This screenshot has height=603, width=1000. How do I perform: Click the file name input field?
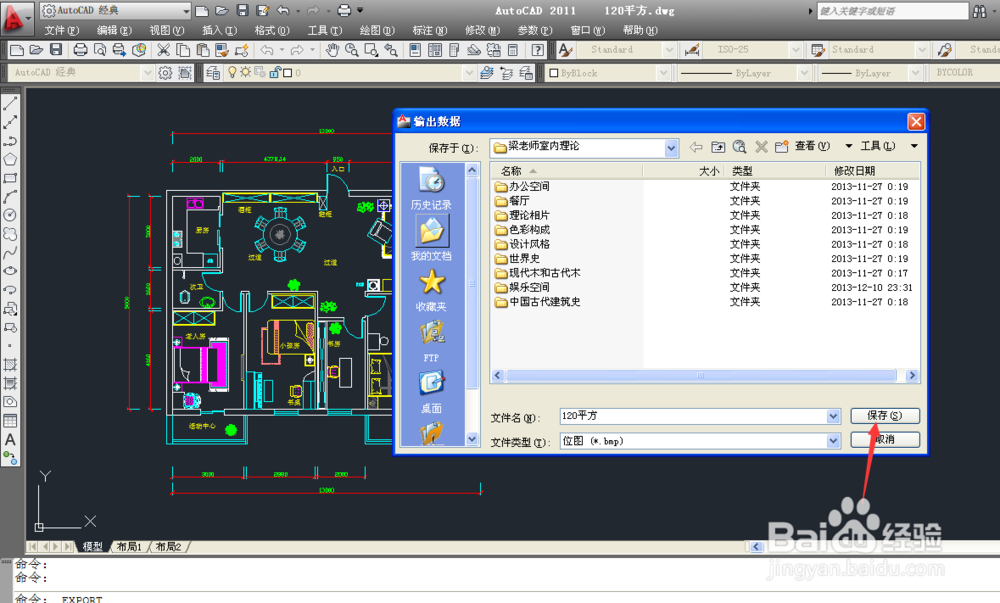(693, 416)
